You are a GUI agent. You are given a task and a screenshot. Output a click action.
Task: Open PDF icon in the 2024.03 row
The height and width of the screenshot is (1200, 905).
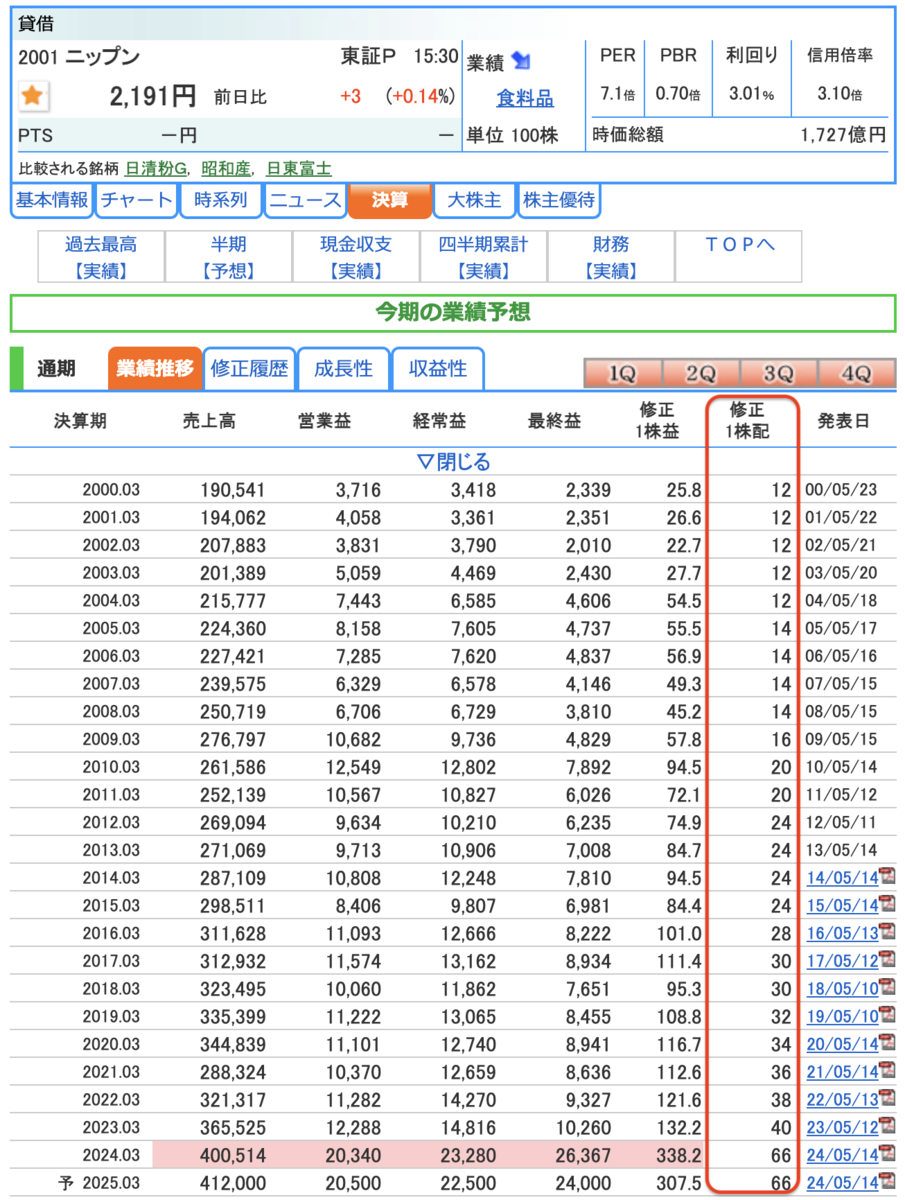coord(886,1155)
